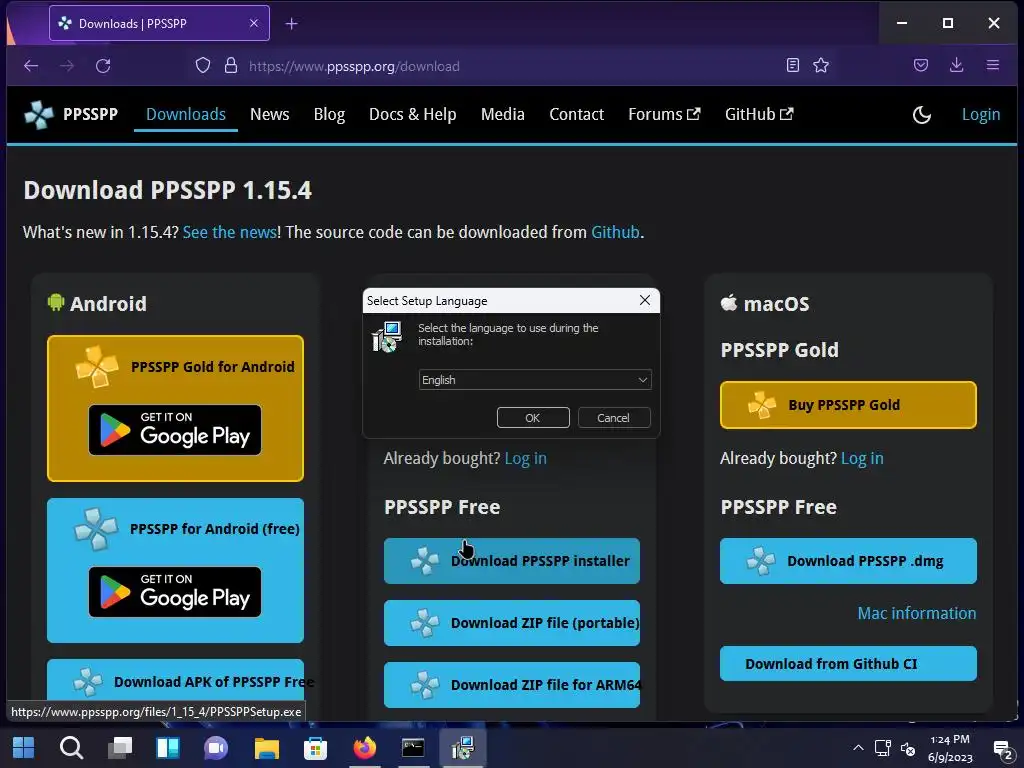This screenshot has height=768, width=1024.
Task: Open the News nav item
Action: coord(270,114)
